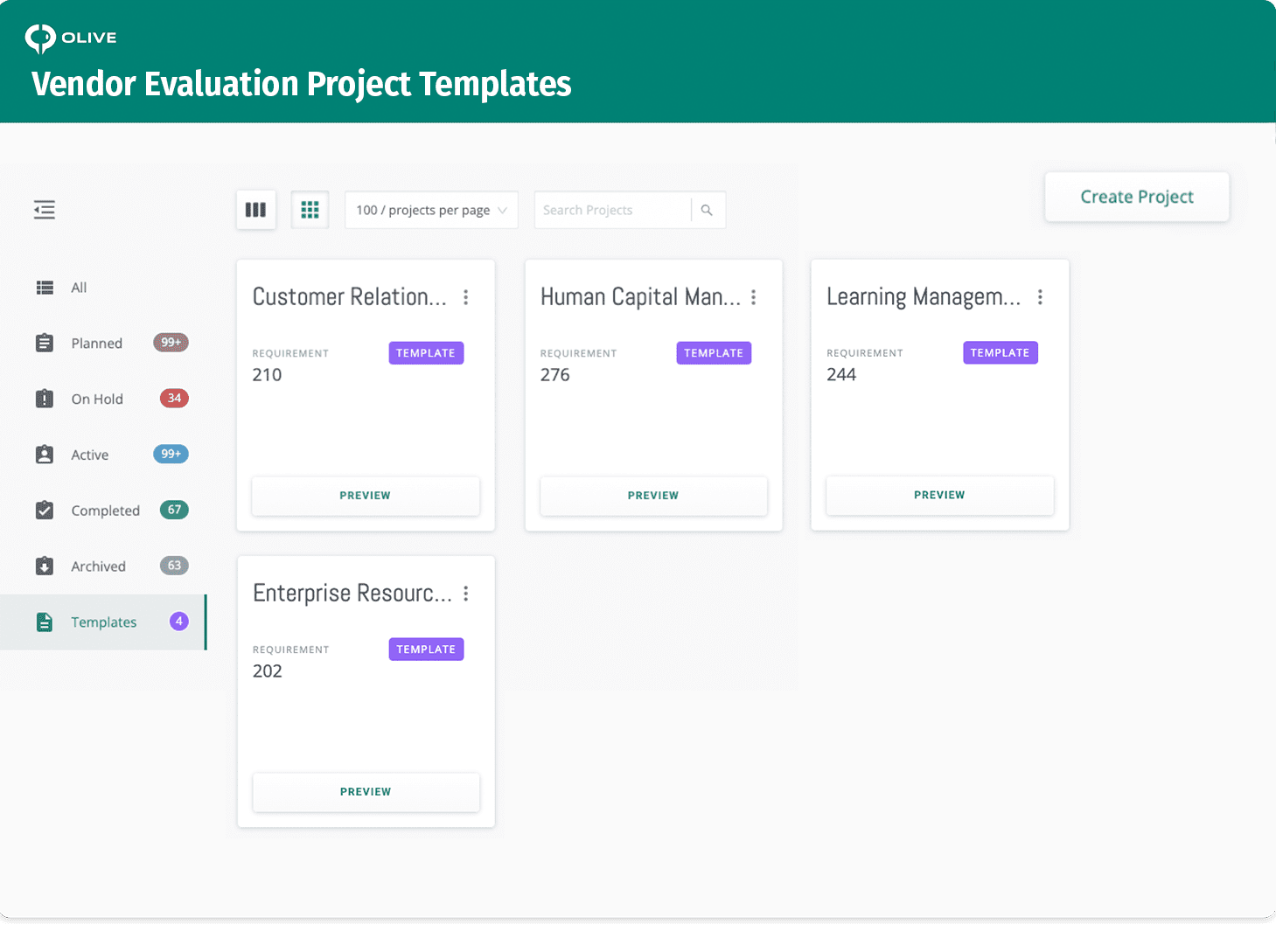Screen dimensions: 1276x952
Task: Click the Planned clipboard icon
Action: point(45,343)
